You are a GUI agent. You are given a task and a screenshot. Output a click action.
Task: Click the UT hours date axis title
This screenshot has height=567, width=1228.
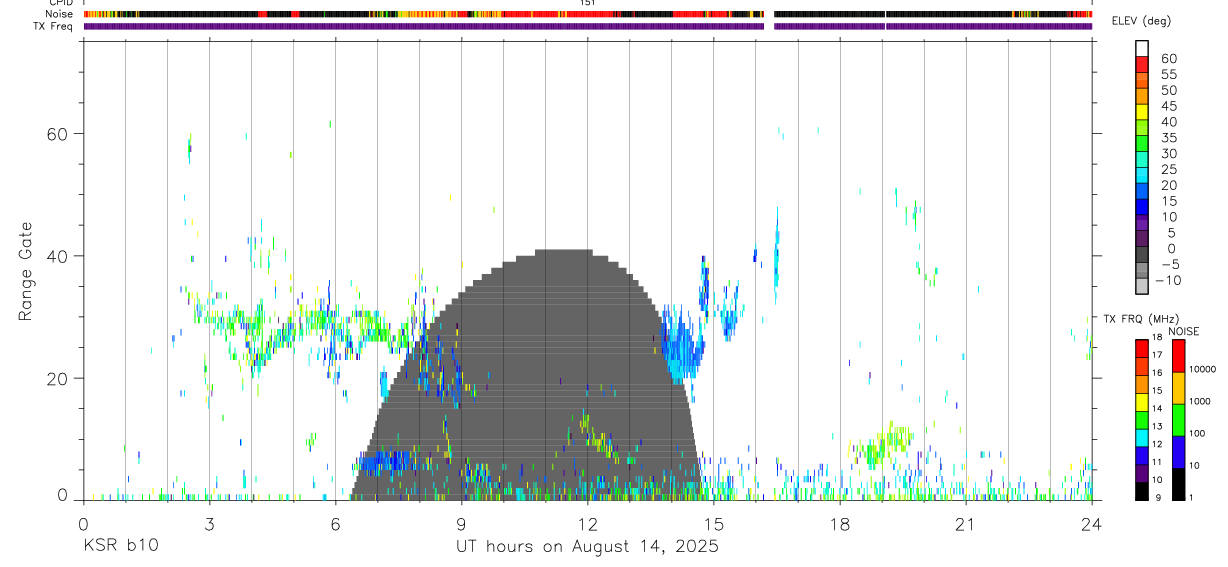588,547
